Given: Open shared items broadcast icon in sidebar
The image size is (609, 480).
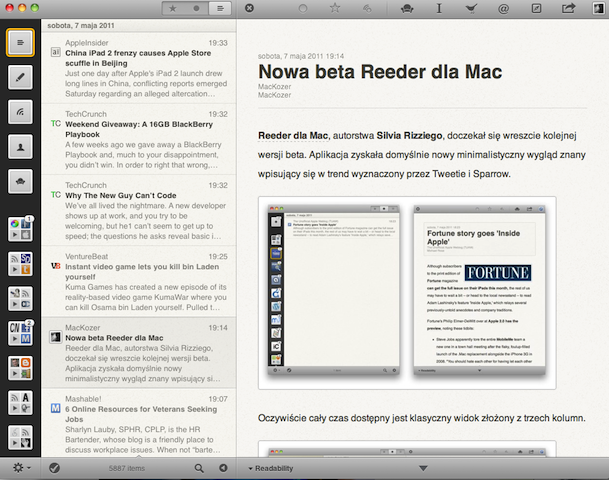Looking at the screenshot, I should click(20, 112).
